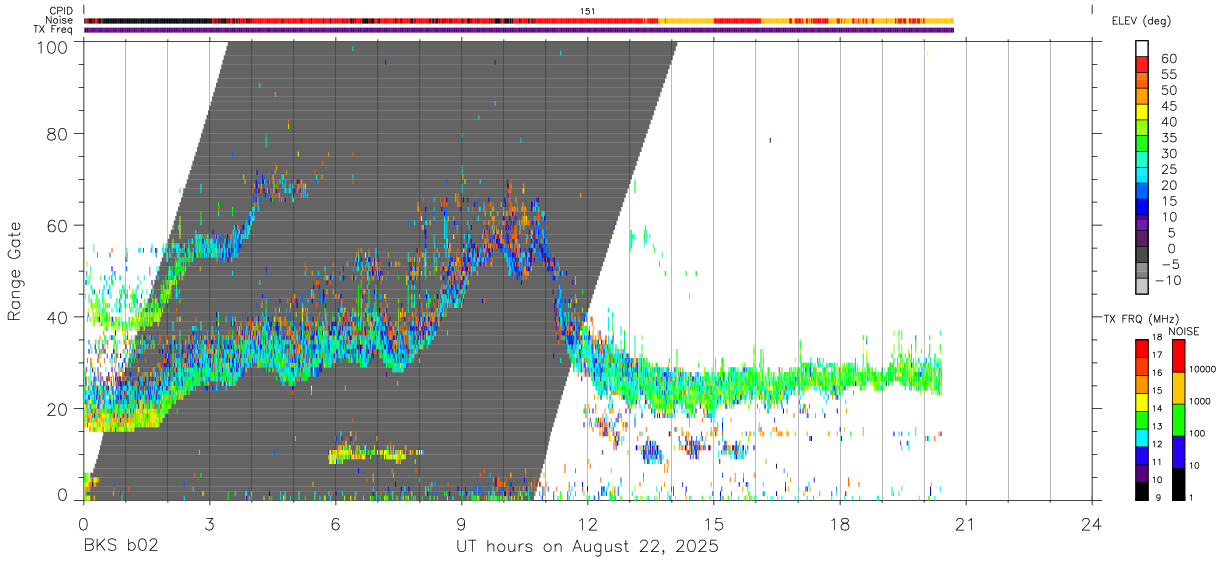This screenshot has height=567, width=1228.
Task: Click the 'Range Gate' axis label
Action: [15, 270]
